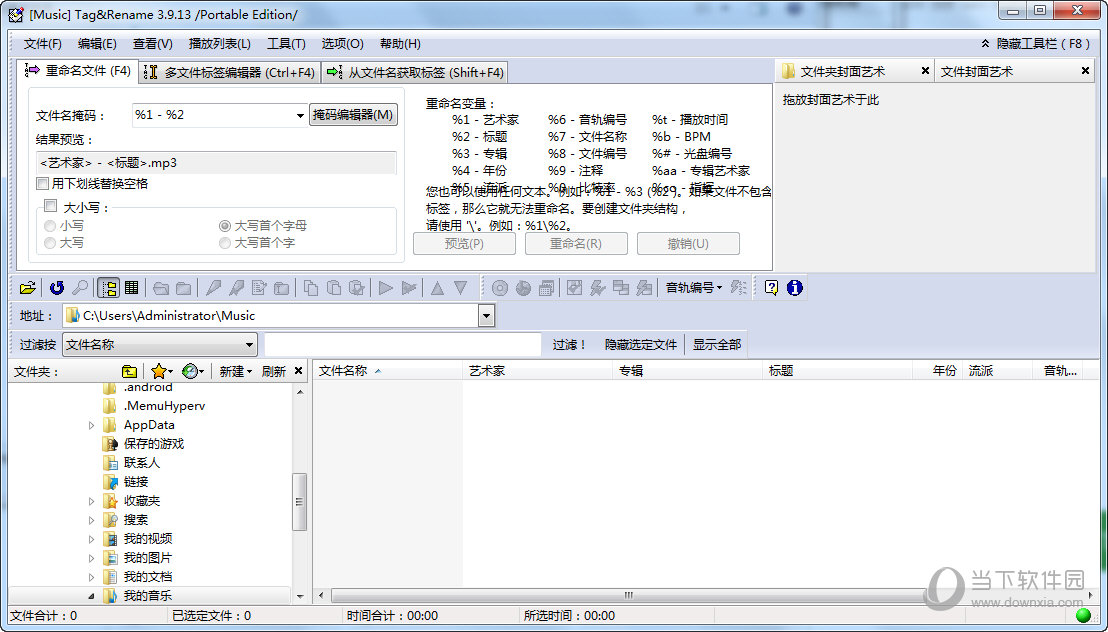This screenshot has width=1108, height=632.
Task: Click 隐藏工具栏 (F8) link
Action: (1035, 44)
